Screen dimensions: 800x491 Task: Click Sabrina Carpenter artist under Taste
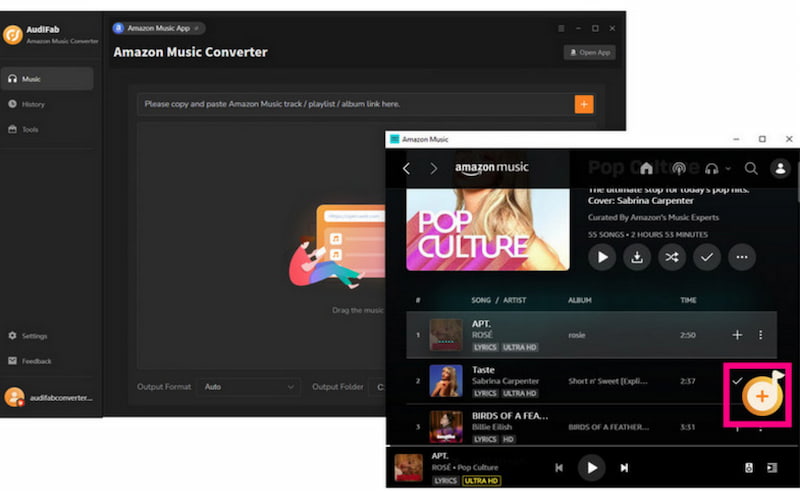pos(505,381)
